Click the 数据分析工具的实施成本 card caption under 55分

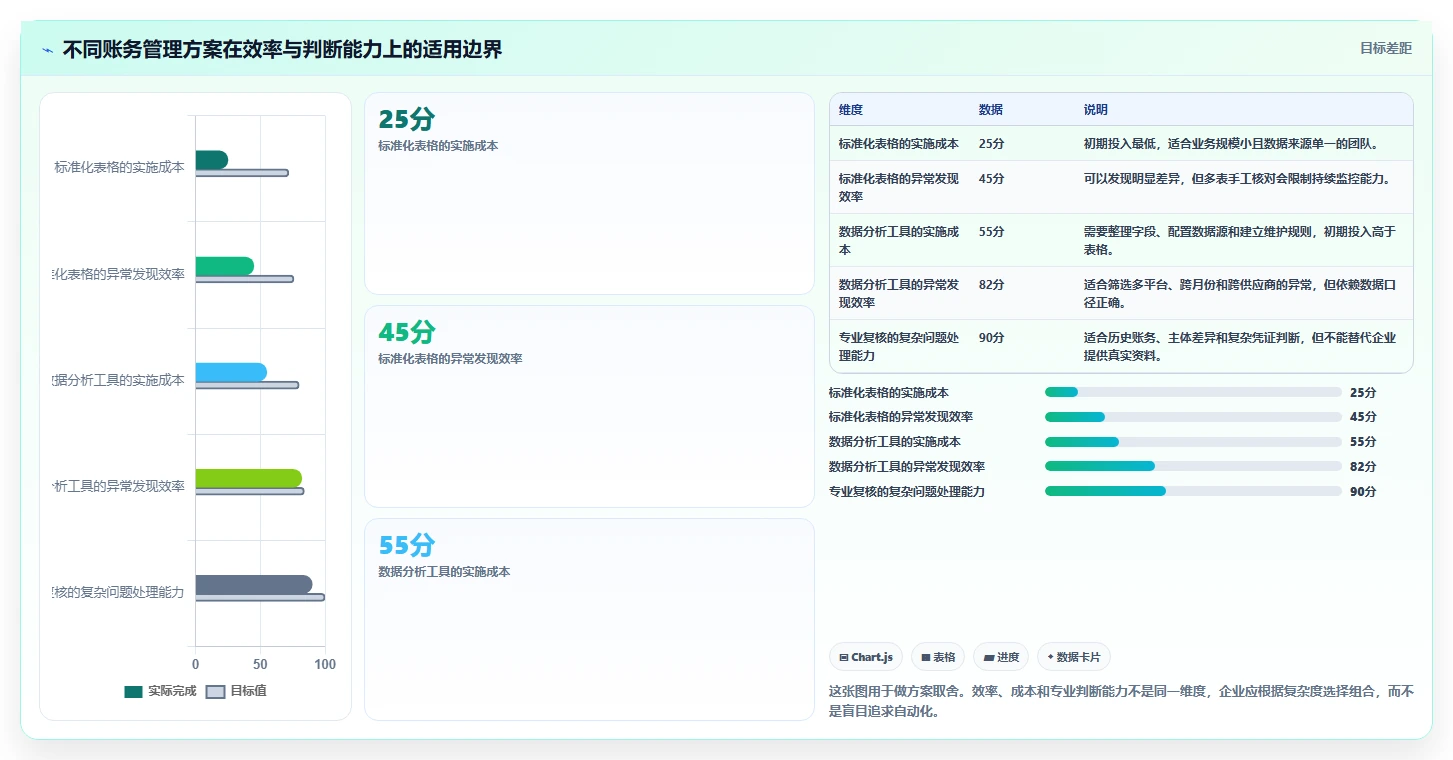click(444, 572)
